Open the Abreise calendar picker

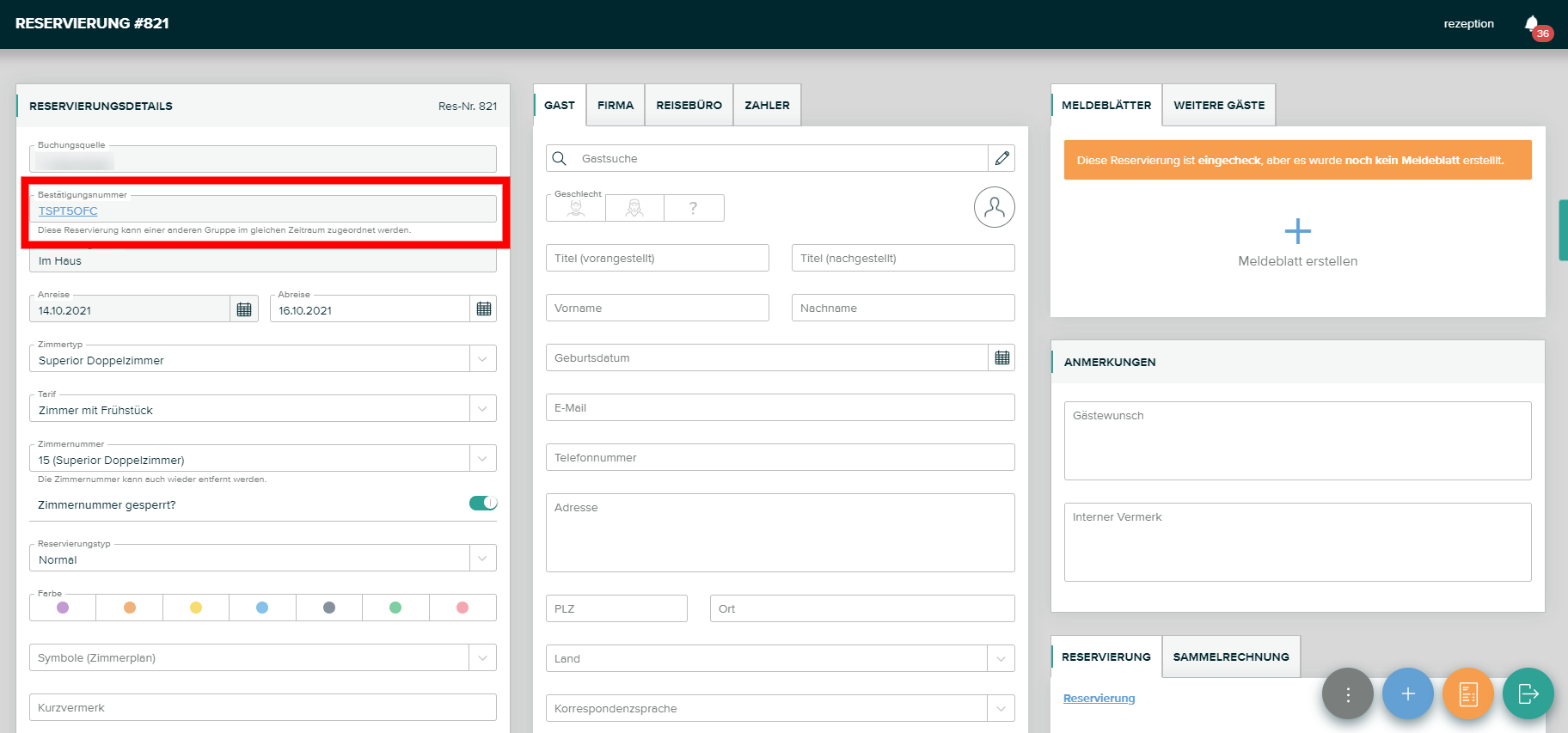[484, 309]
